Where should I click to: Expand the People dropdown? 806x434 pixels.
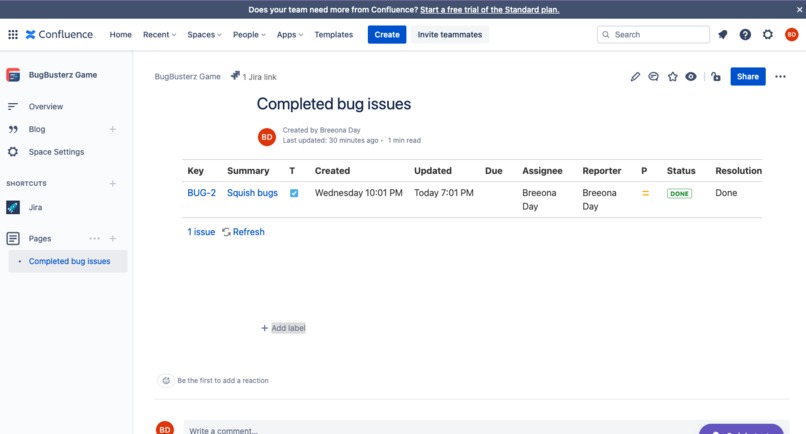click(249, 34)
